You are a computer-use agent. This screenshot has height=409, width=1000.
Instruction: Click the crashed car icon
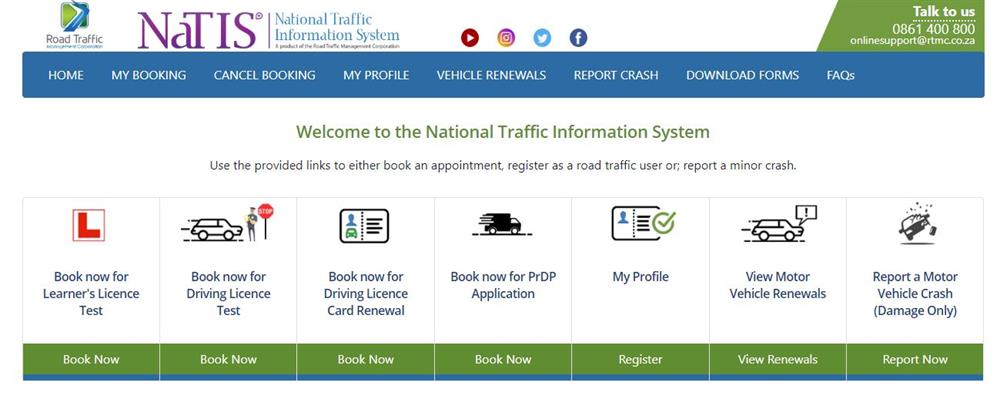tap(917, 223)
